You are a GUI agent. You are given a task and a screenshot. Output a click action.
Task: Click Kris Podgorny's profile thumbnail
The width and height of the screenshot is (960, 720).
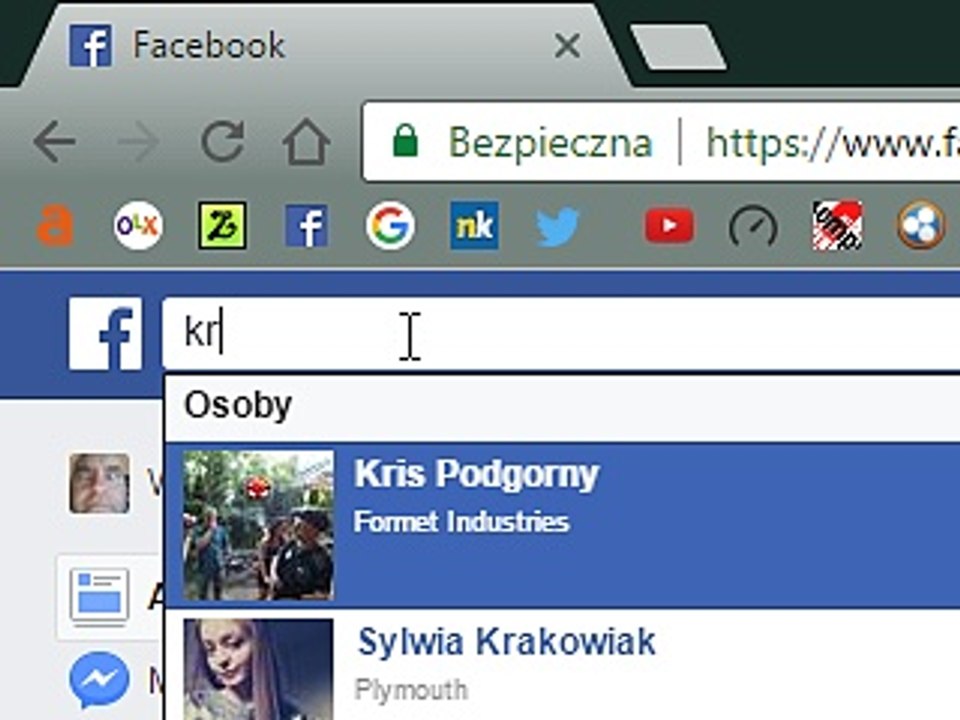[x=258, y=525]
